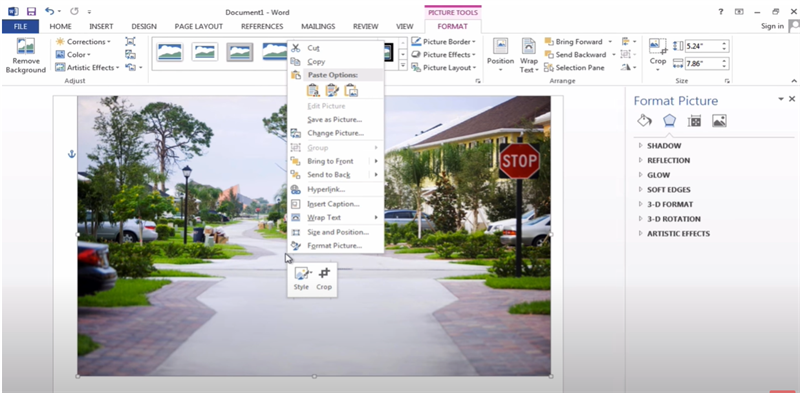The image size is (800, 393).
Task: Open the FILE tab
Action: (x=20, y=27)
